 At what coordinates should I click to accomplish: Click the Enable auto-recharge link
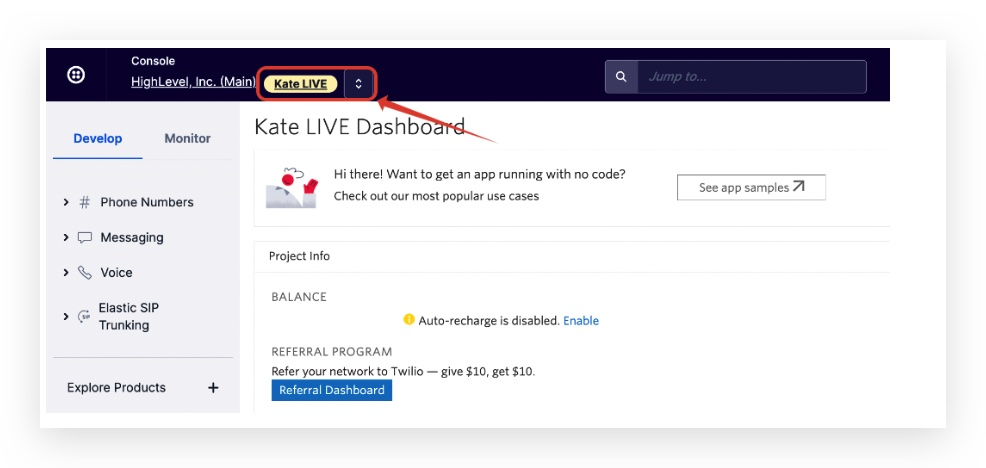coord(581,321)
